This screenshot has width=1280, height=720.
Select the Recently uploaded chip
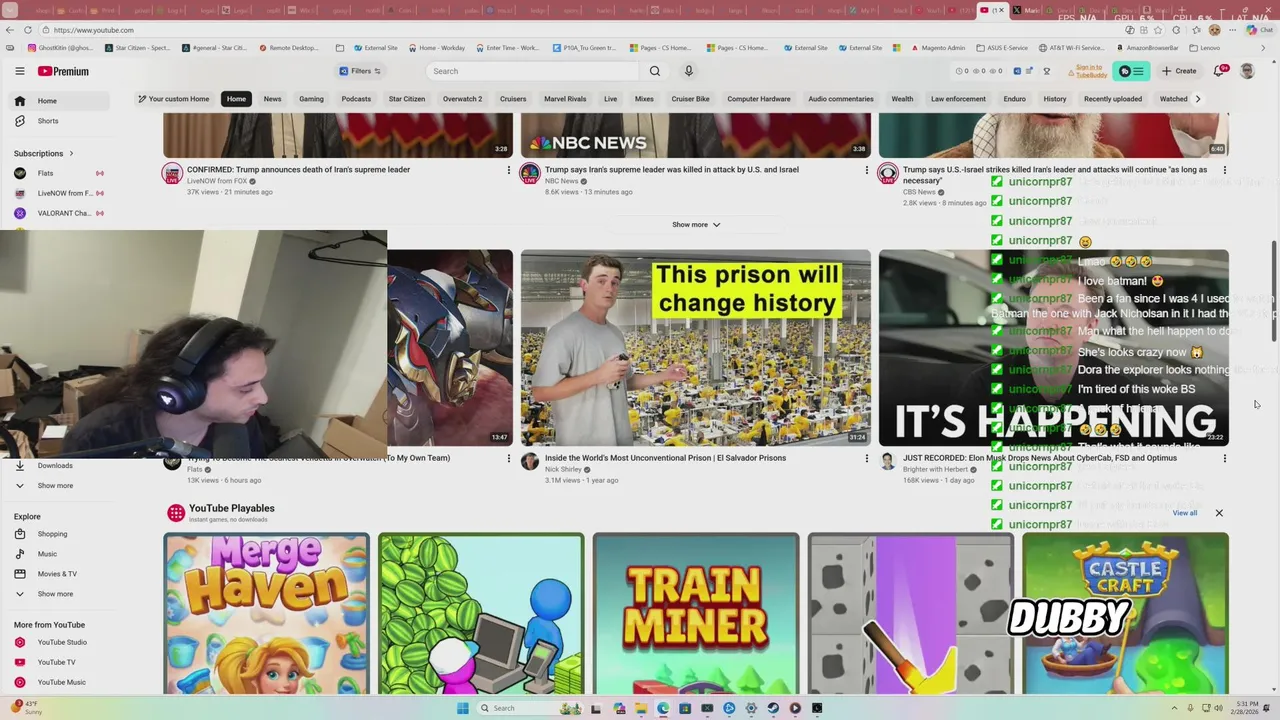tap(1113, 99)
